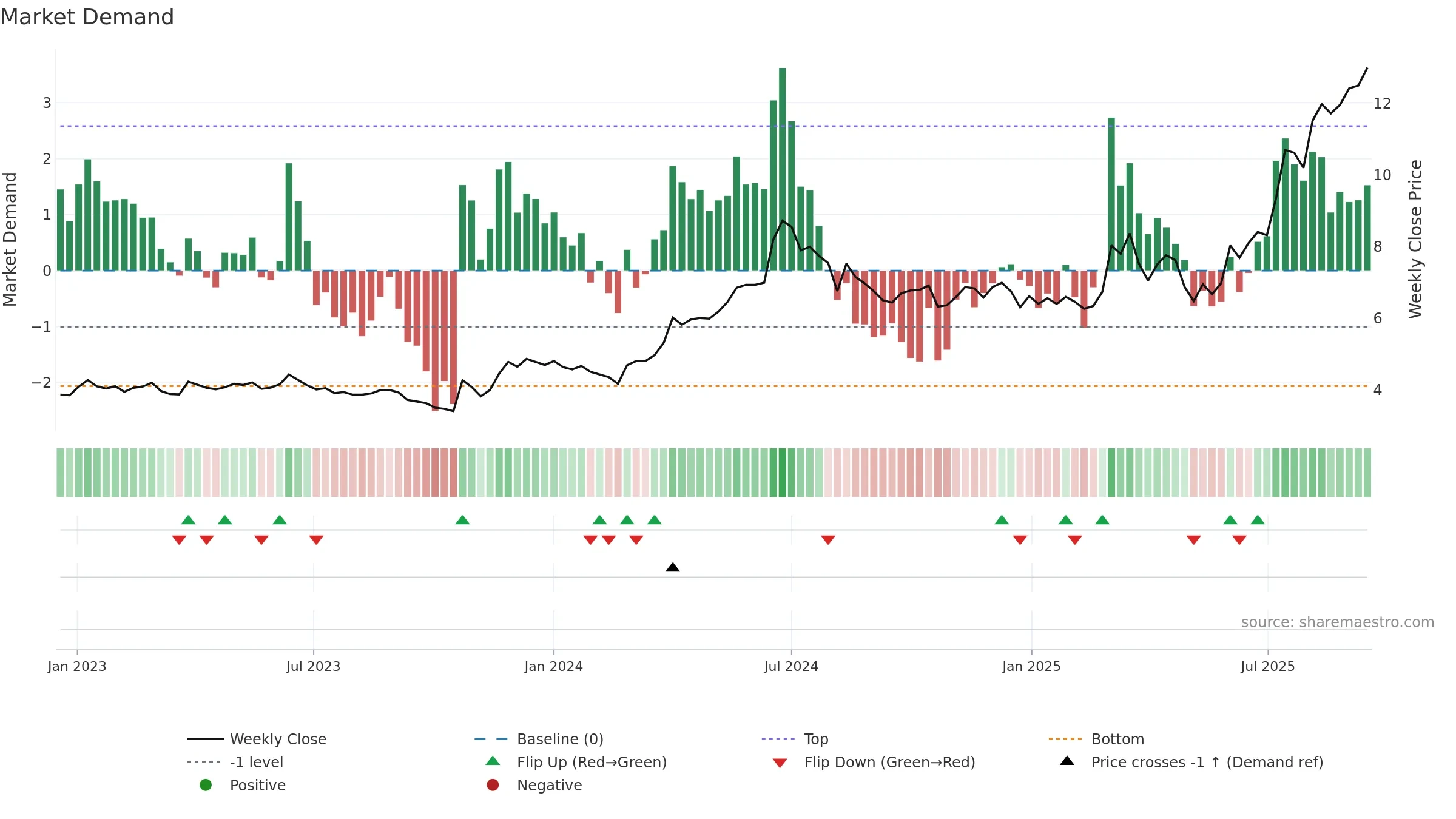Image resolution: width=1456 pixels, height=819 pixels.
Task: Click the left axis value −2
Action: coord(41,382)
